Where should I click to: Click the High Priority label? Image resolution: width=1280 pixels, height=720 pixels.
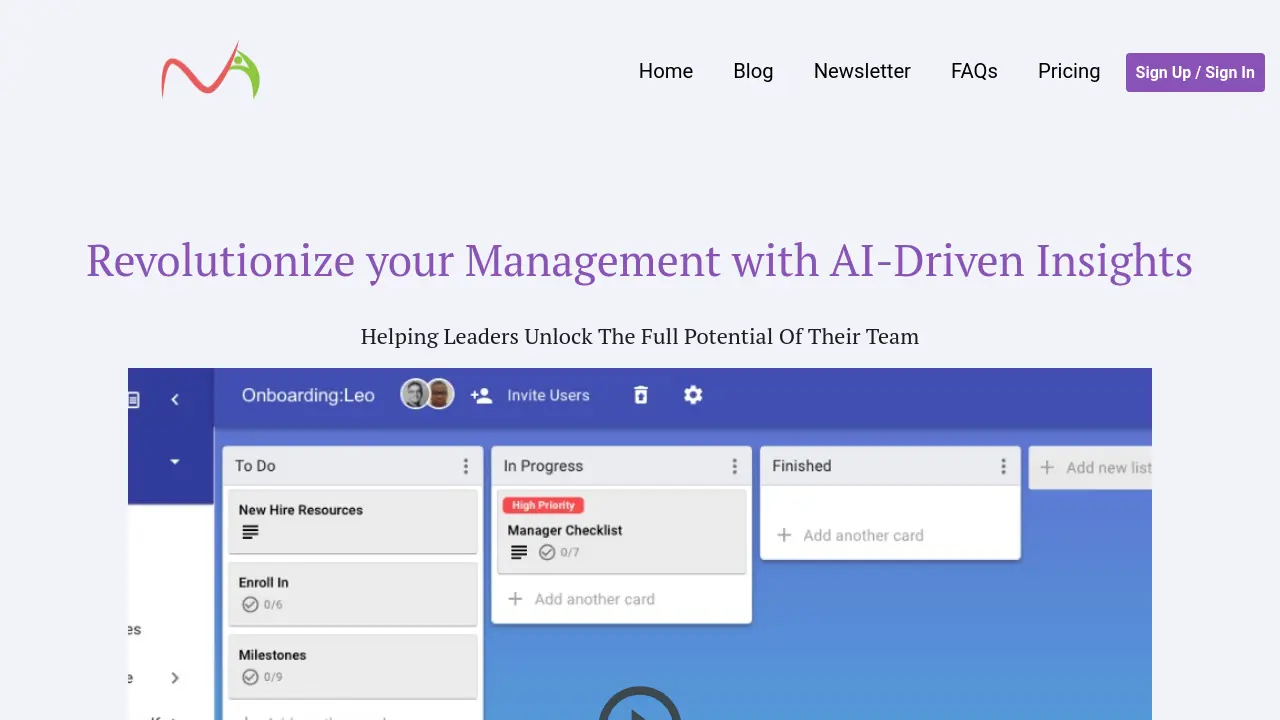[543, 505]
